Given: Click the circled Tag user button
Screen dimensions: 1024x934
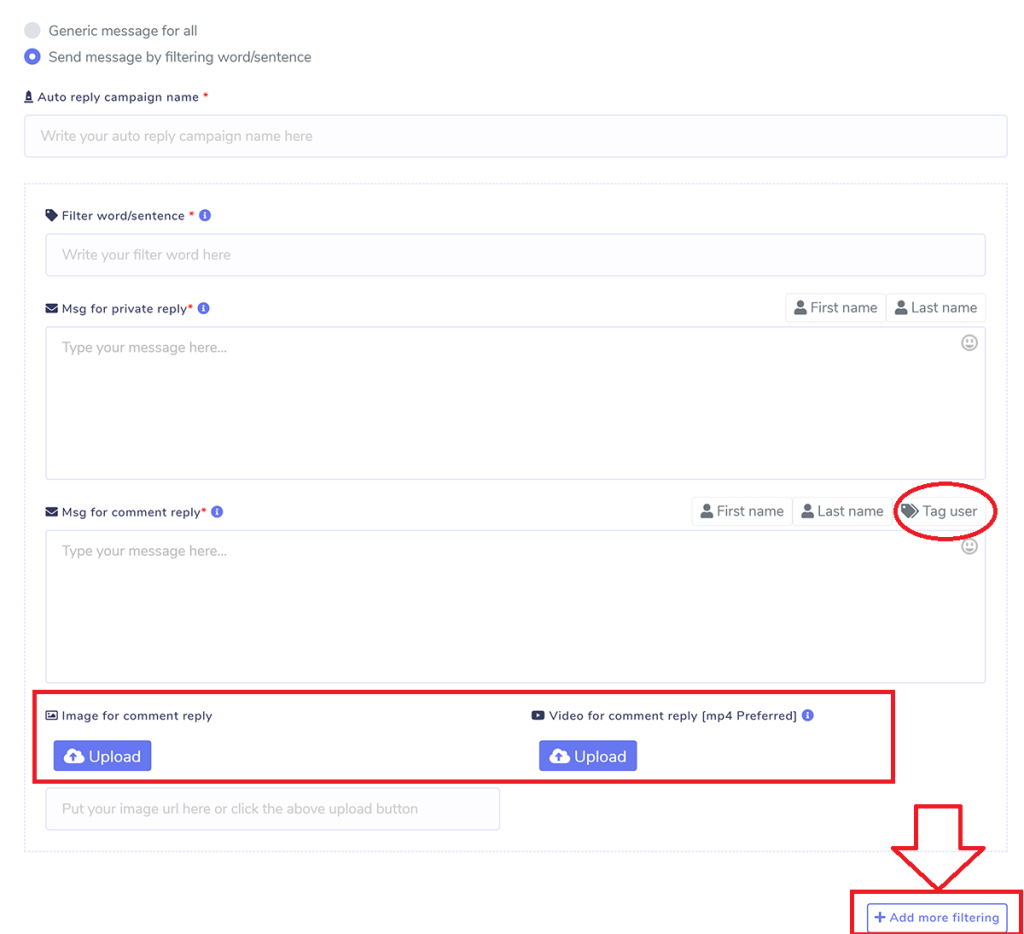Looking at the screenshot, I should [x=943, y=511].
